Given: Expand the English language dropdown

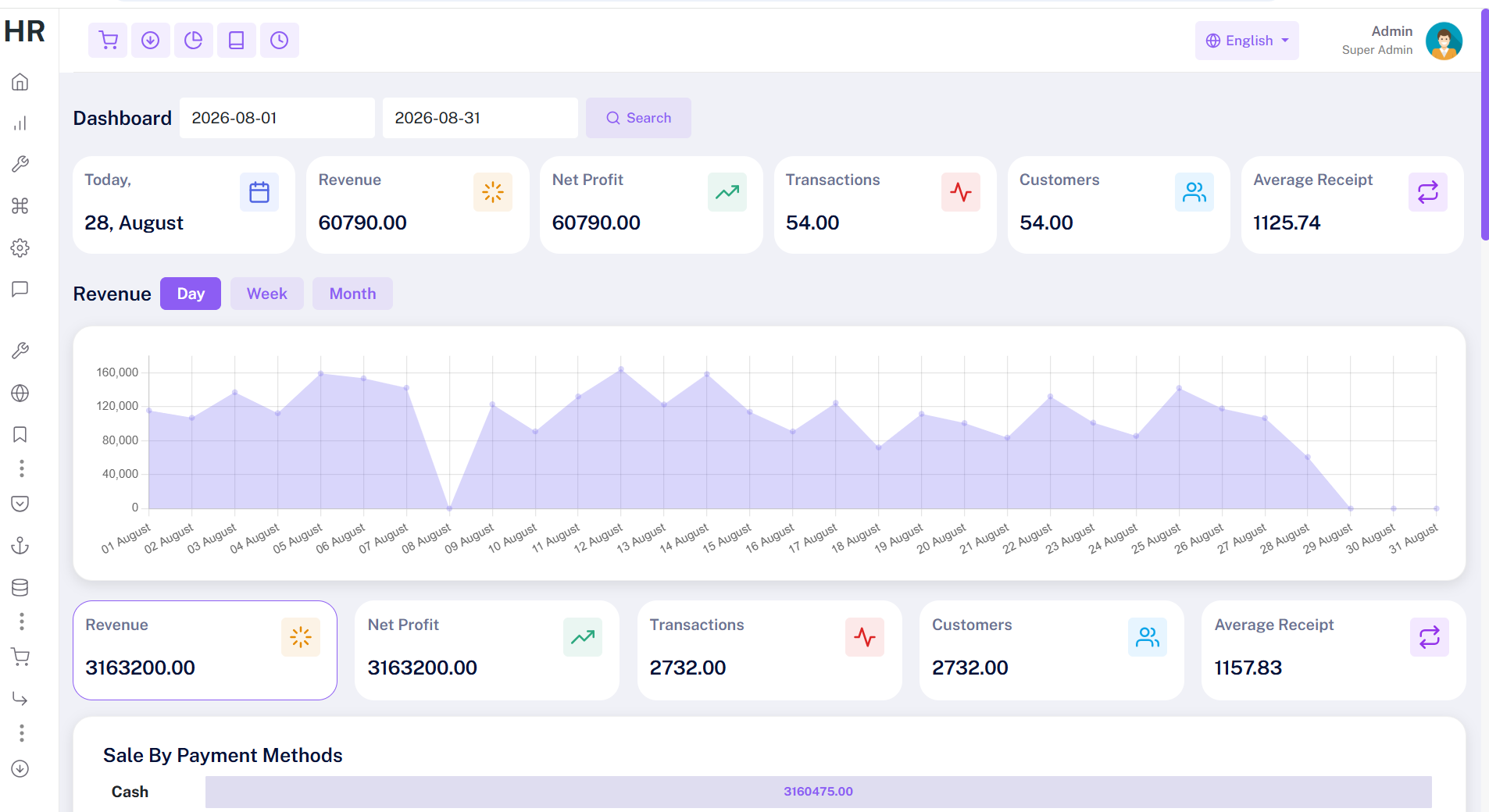Looking at the screenshot, I should 1247,41.
